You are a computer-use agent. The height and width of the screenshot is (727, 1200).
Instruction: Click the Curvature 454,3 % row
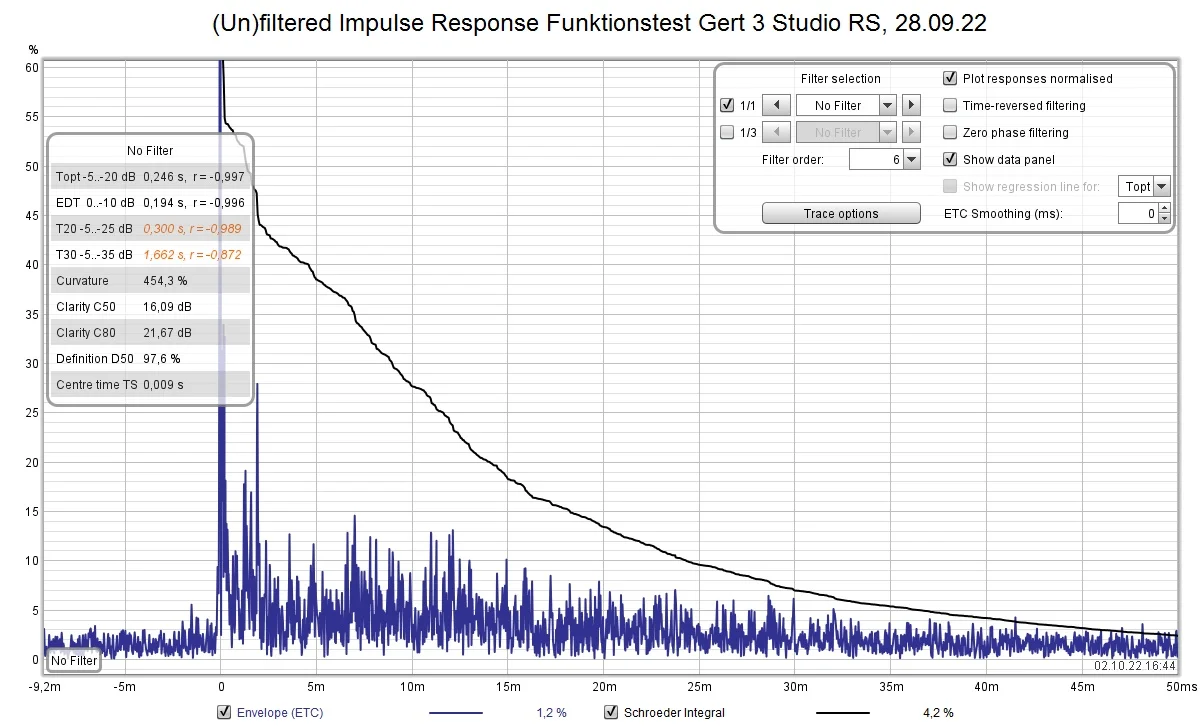(x=150, y=281)
